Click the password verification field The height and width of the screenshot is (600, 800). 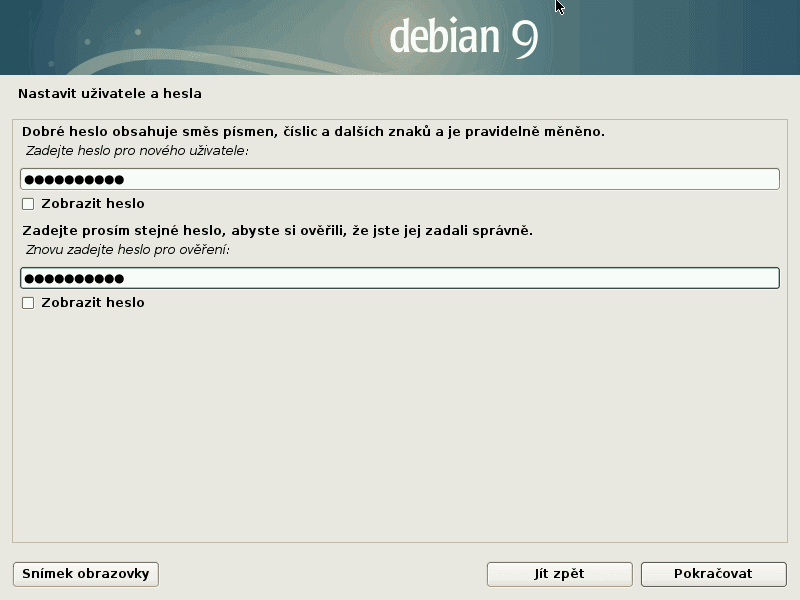[400, 278]
